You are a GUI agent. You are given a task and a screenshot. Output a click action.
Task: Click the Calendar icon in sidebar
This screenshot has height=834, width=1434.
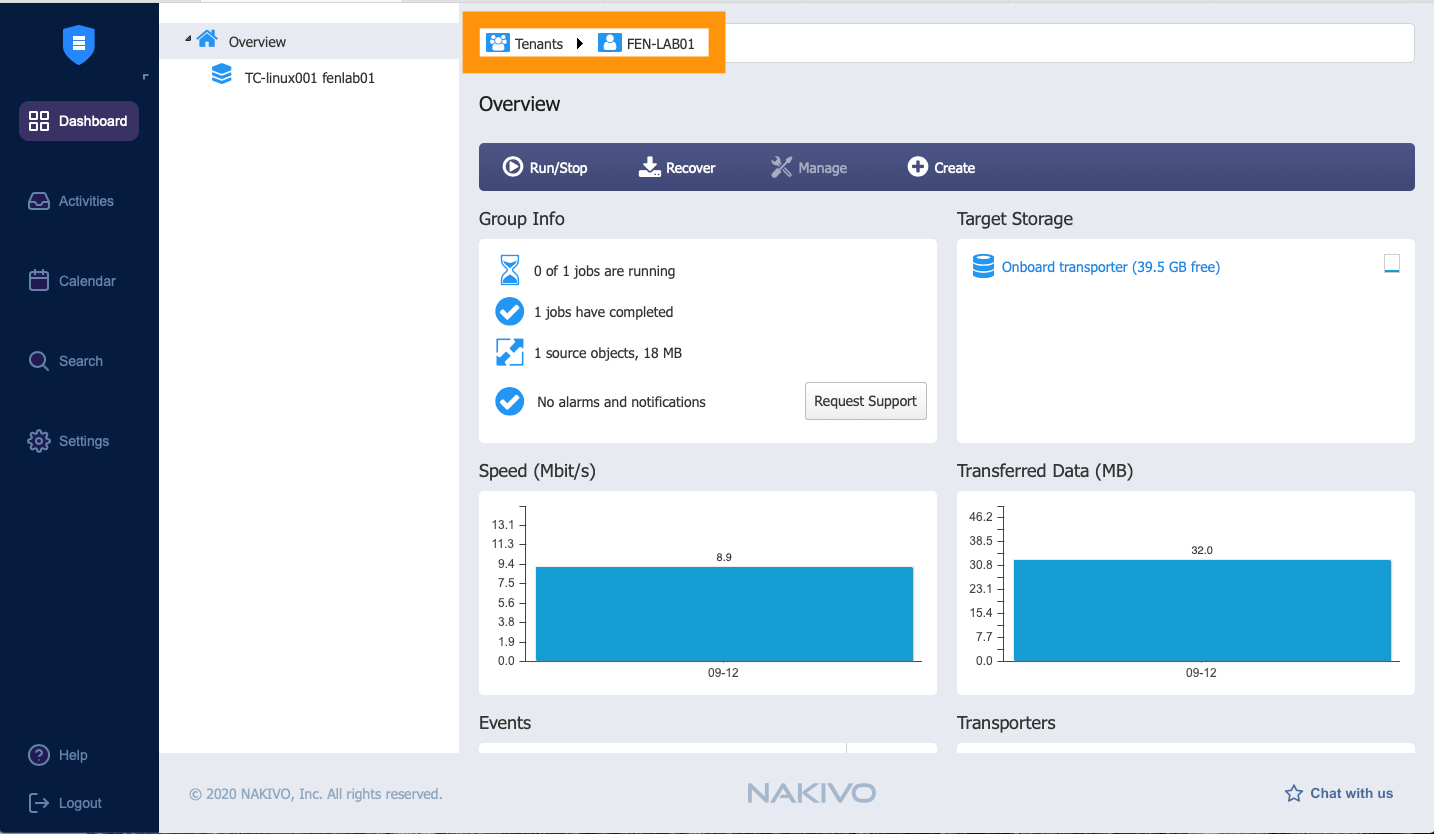(x=39, y=281)
